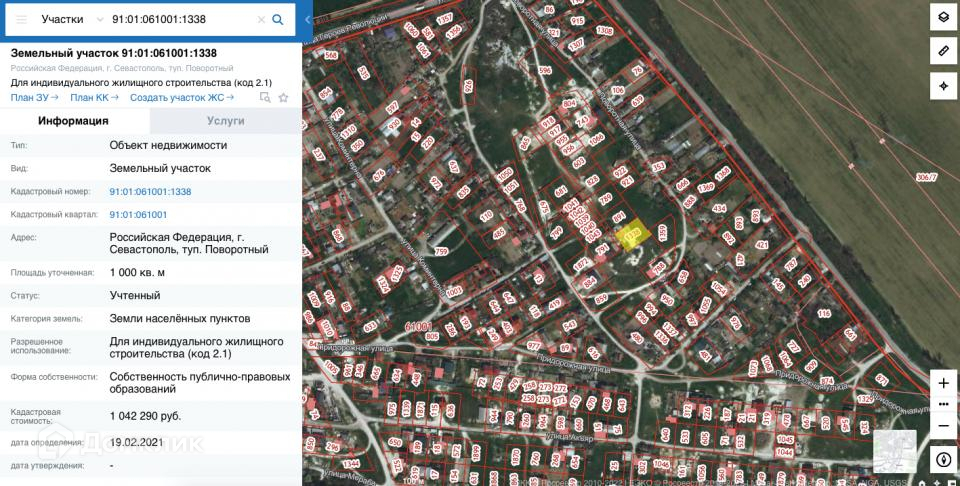Zoom out with the minus button

point(943,426)
